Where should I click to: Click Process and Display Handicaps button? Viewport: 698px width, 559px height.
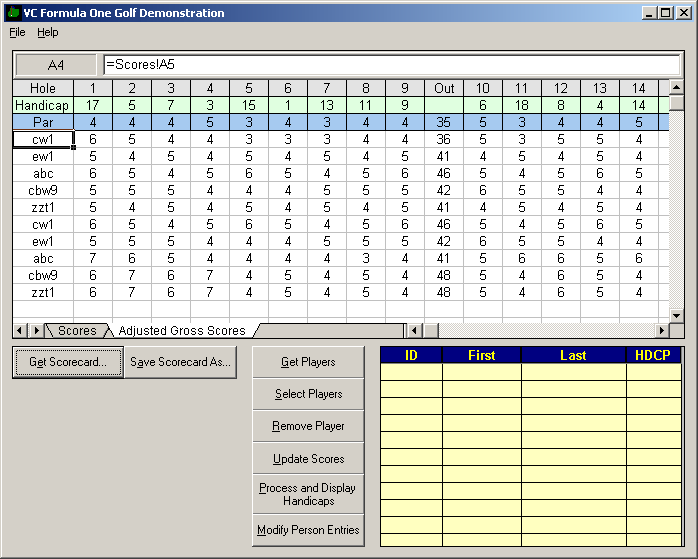click(x=308, y=494)
